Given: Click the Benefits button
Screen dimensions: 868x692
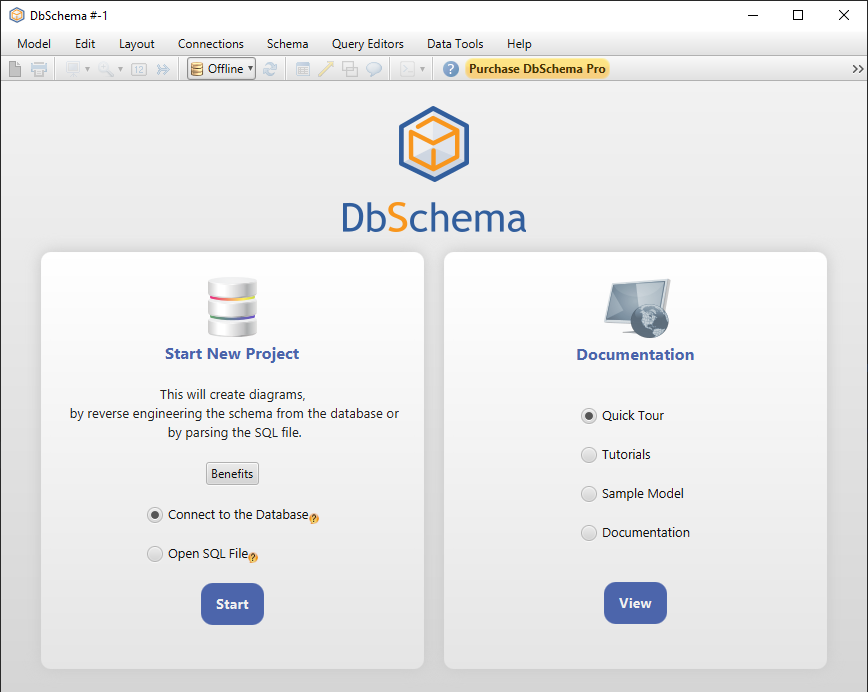Looking at the screenshot, I should 232,474.
